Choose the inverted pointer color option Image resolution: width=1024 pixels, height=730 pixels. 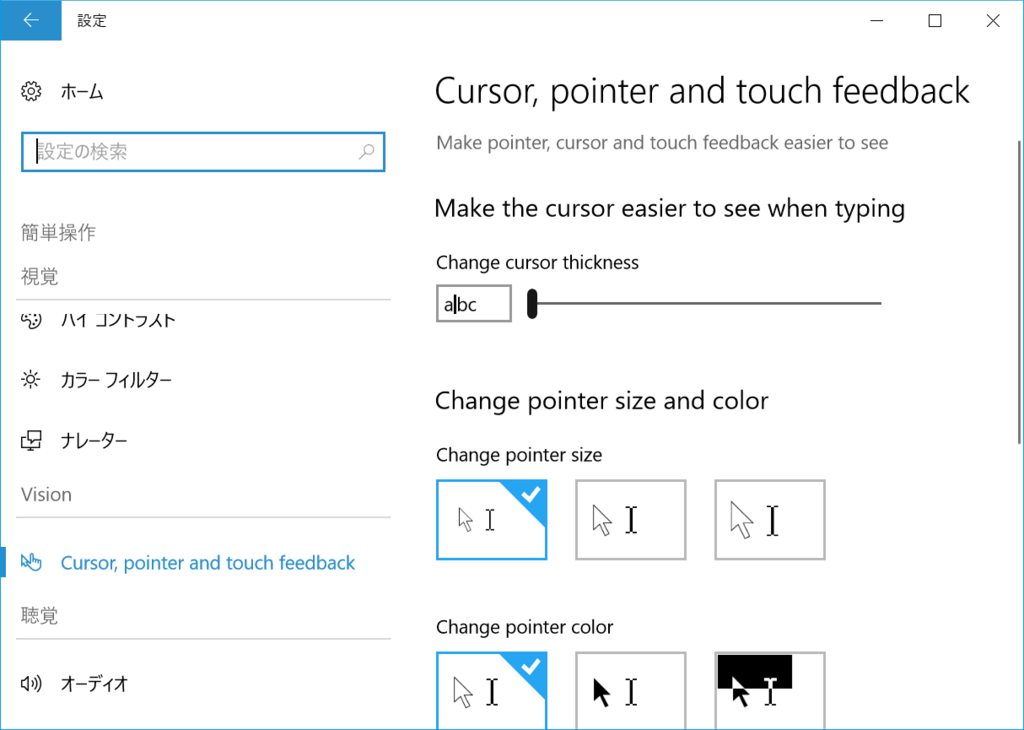[x=769, y=691]
